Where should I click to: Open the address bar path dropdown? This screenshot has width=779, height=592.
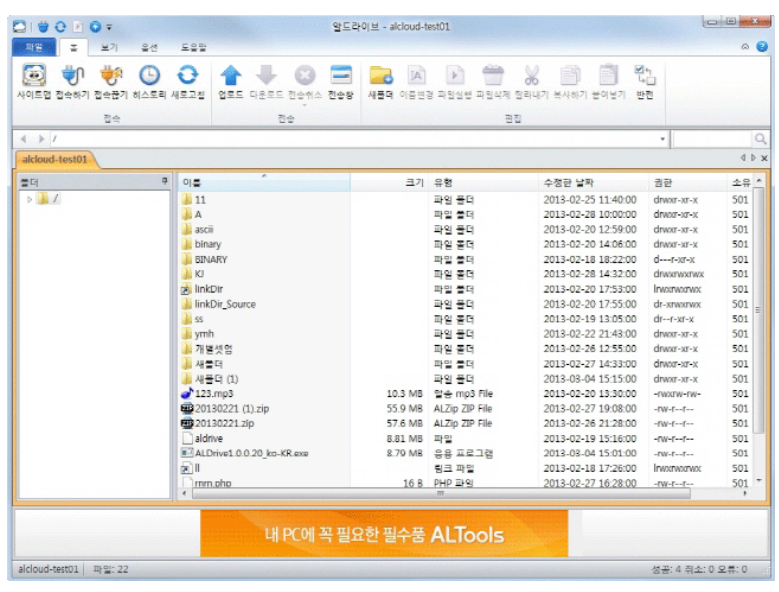pyautogui.click(x=662, y=139)
